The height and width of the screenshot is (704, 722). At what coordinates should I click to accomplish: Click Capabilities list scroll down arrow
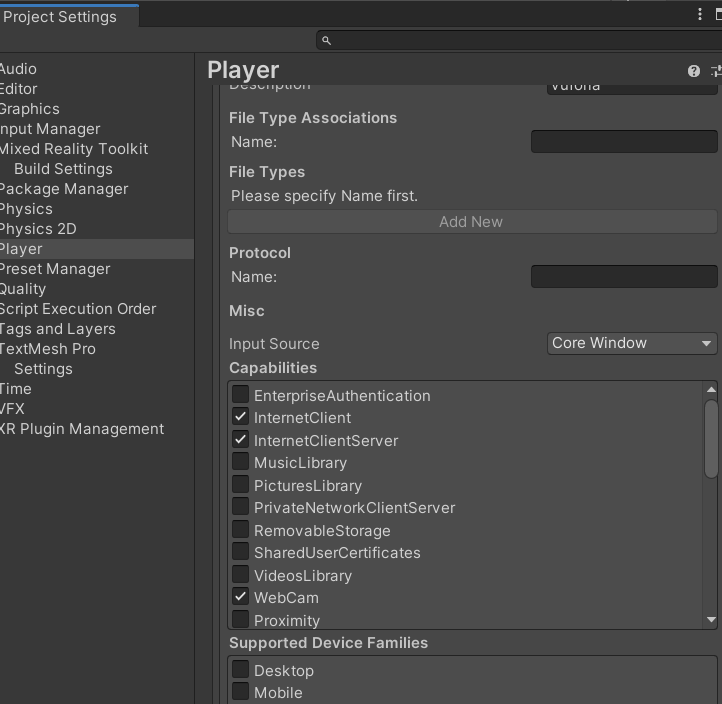click(711, 620)
